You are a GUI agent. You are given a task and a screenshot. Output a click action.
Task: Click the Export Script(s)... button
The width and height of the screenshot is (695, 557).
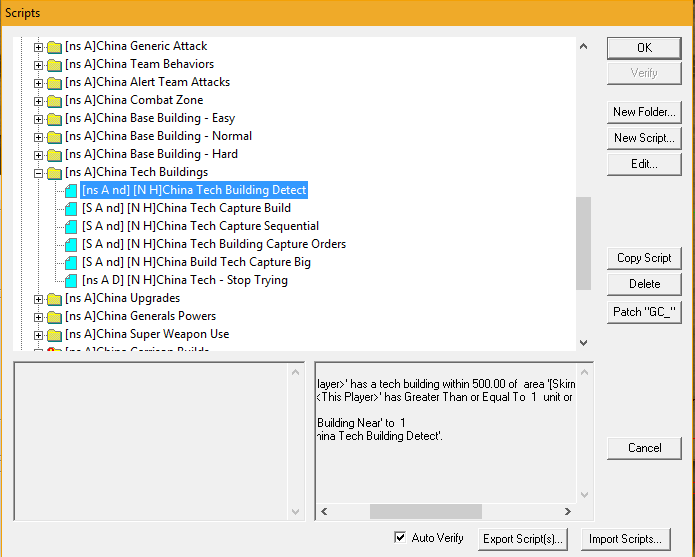pos(523,539)
